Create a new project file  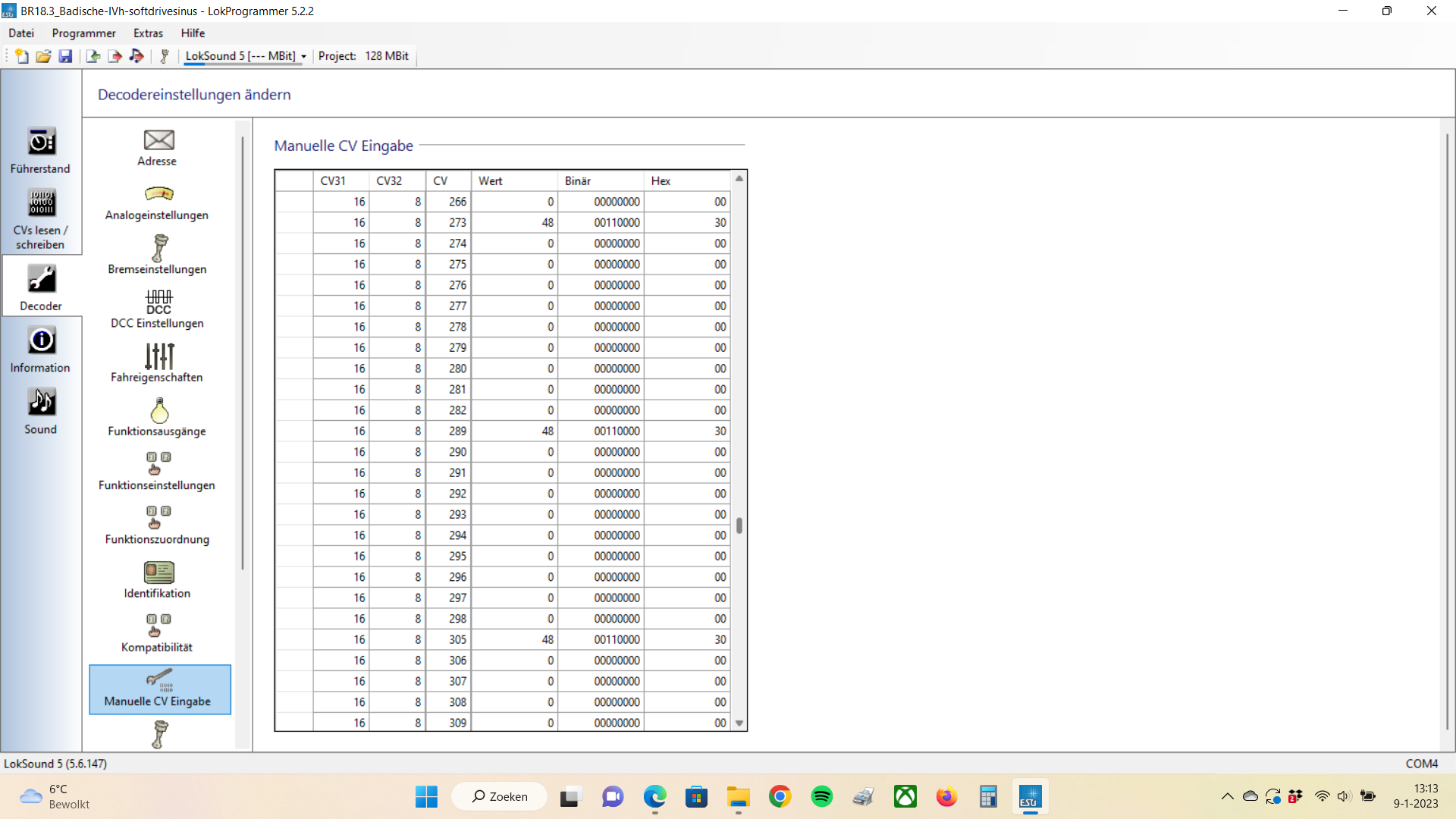pyautogui.click(x=22, y=56)
